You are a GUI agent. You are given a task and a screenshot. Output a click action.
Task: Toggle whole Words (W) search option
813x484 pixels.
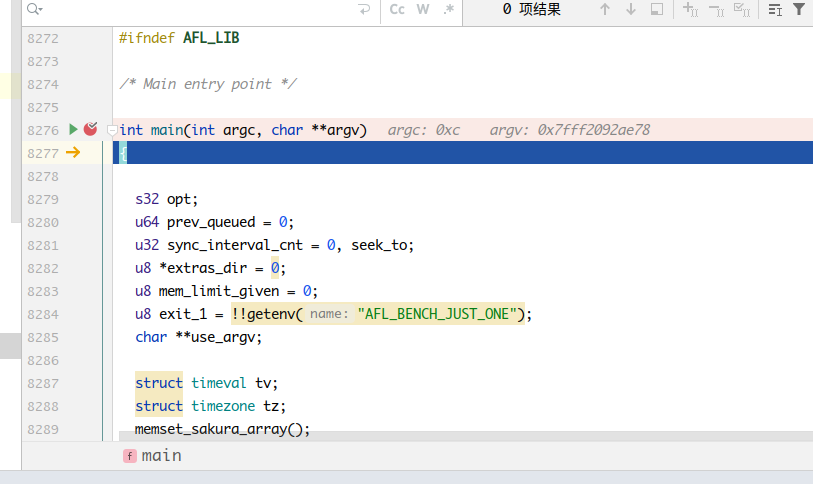423,9
